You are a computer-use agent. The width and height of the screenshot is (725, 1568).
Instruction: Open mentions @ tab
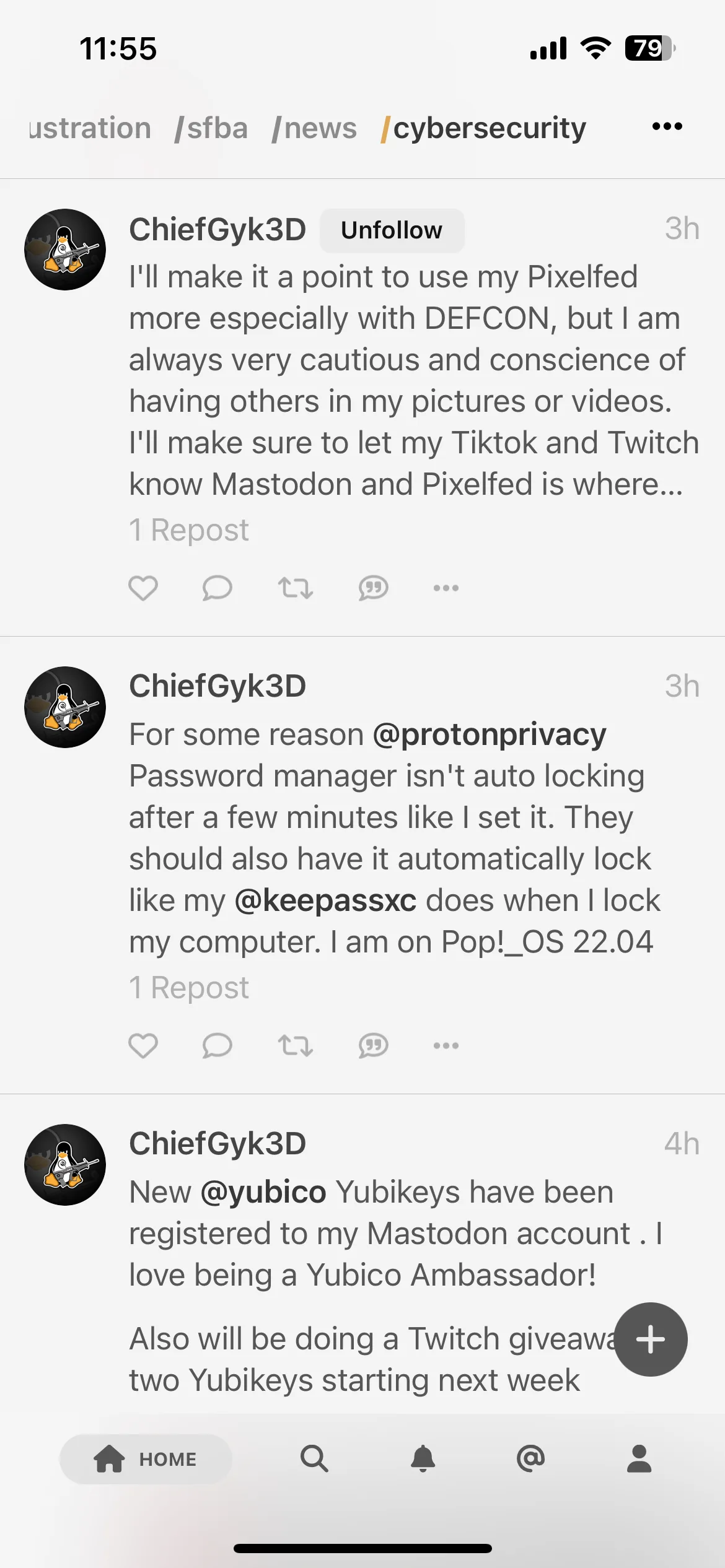pyautogui.click(x=530, y=1458)
